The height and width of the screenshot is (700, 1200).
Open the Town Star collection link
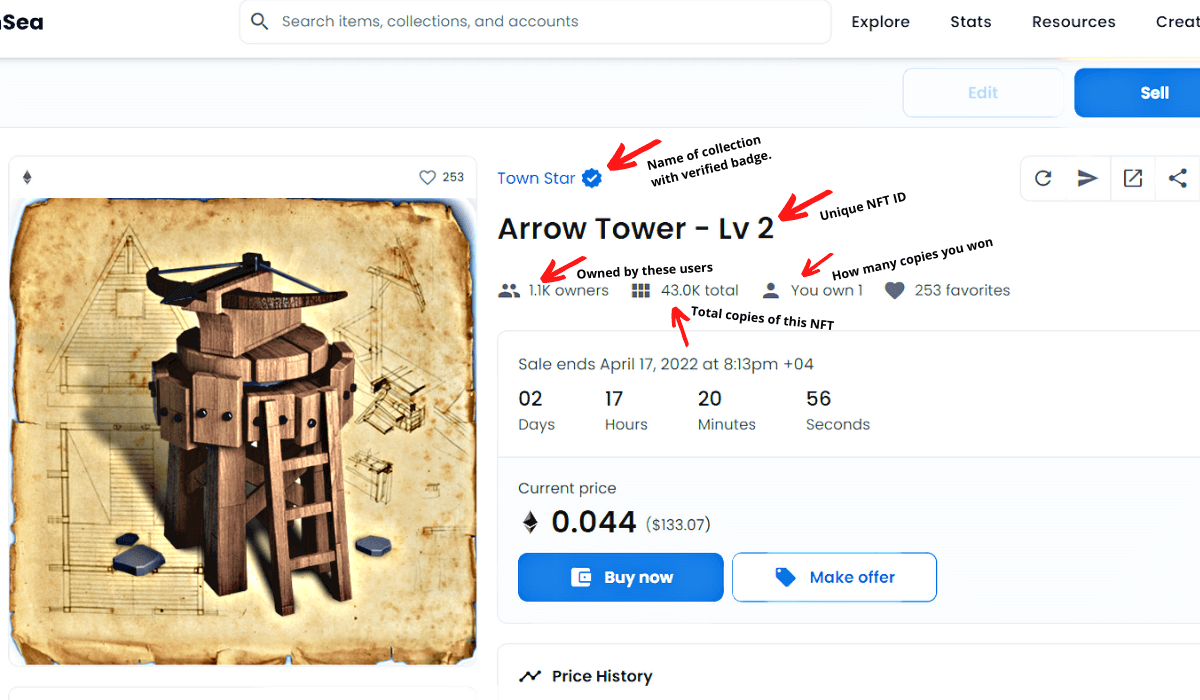[536, 178]
